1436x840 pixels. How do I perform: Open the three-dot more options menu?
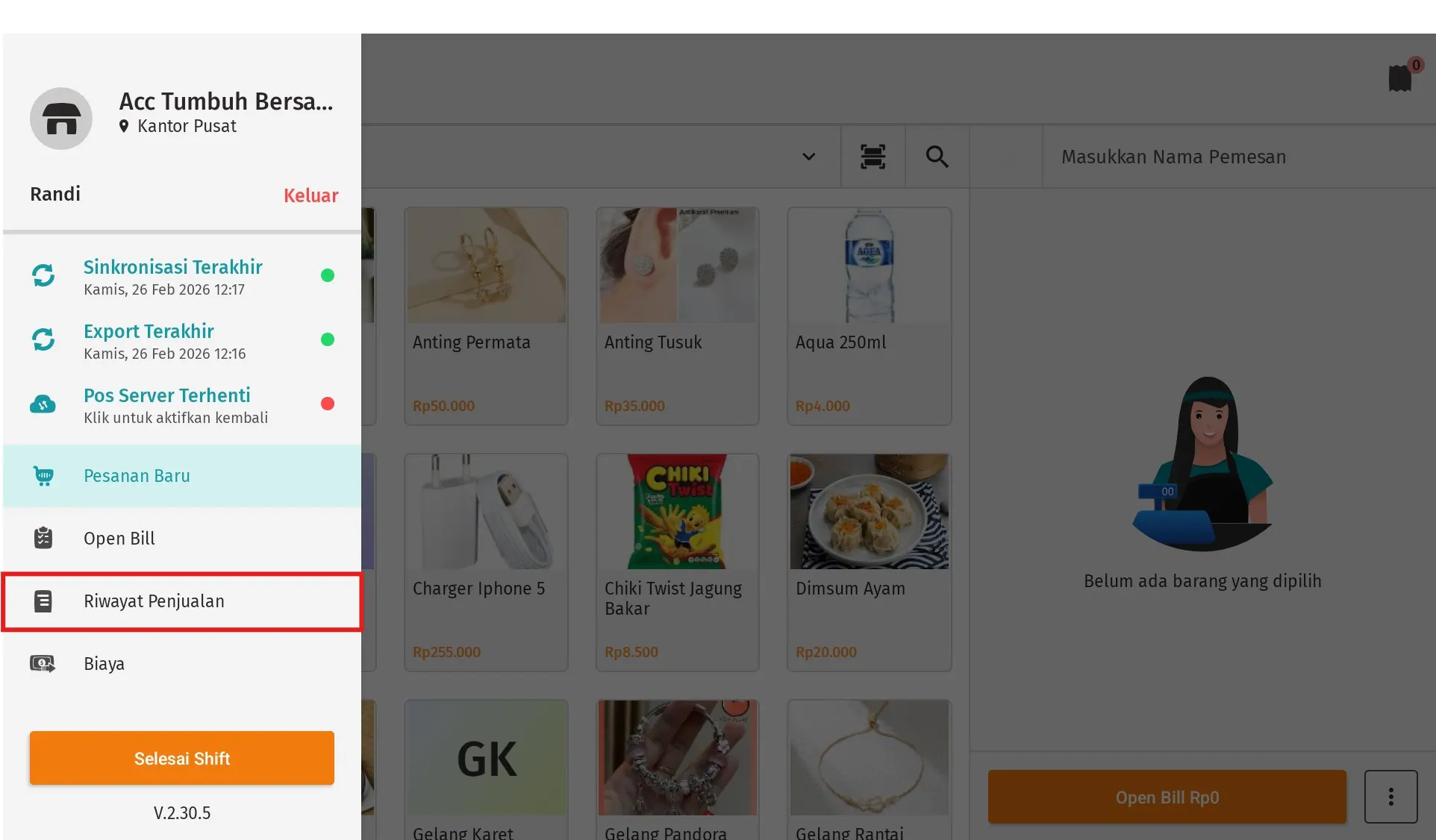(x=1390, y=797)
